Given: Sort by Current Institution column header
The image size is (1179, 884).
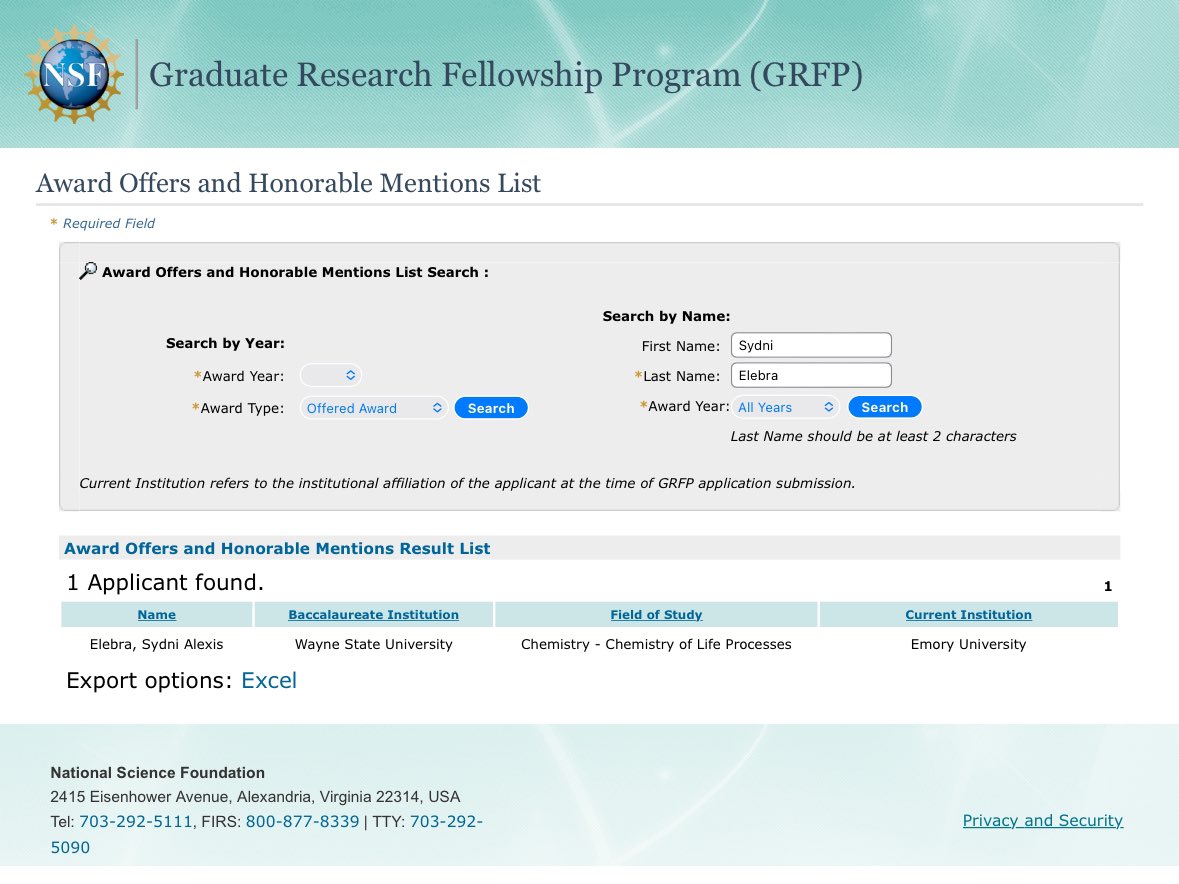Looking at the screenshot, I should [968, 614].
